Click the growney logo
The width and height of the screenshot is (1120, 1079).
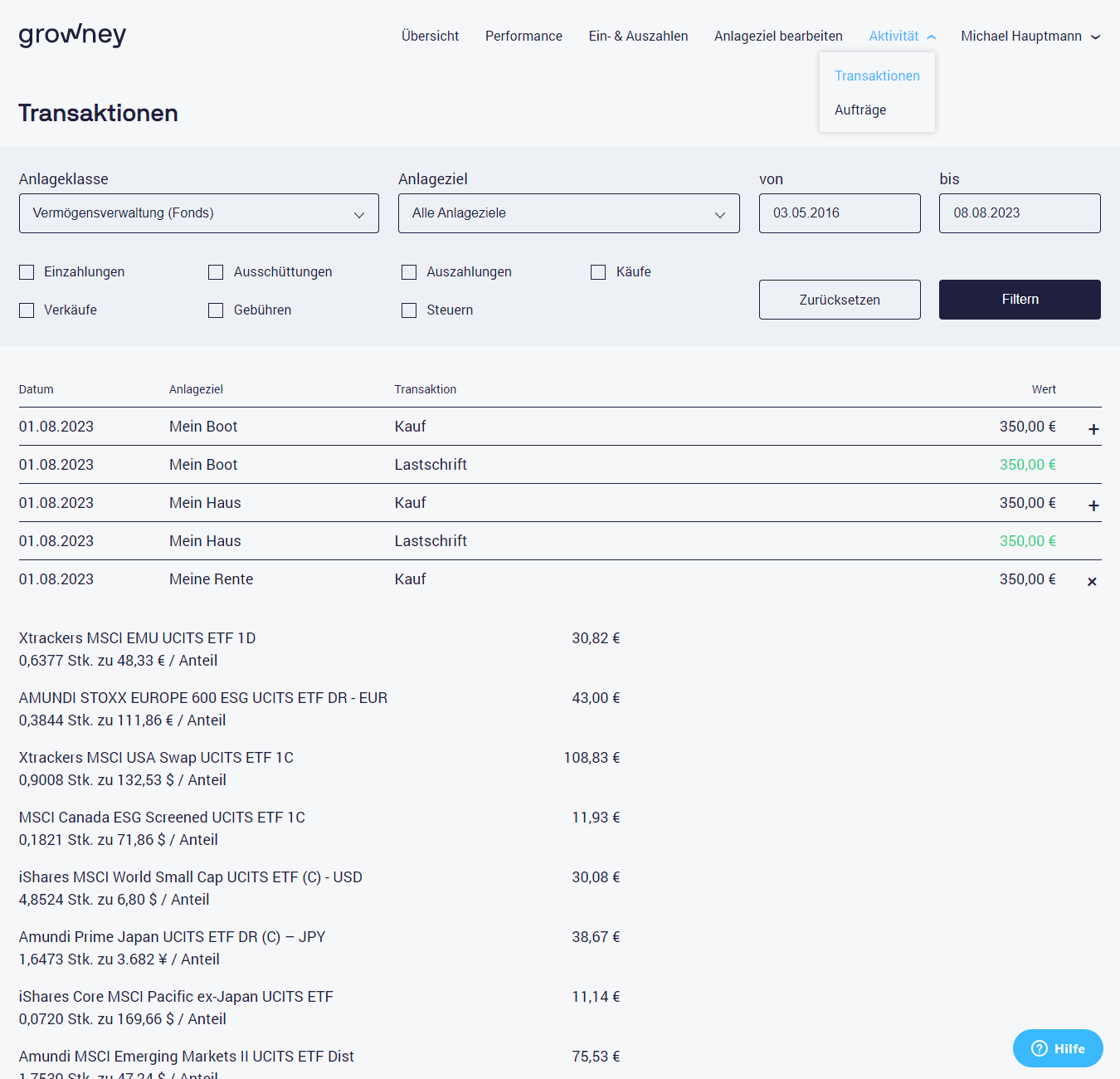coord(72,35)
